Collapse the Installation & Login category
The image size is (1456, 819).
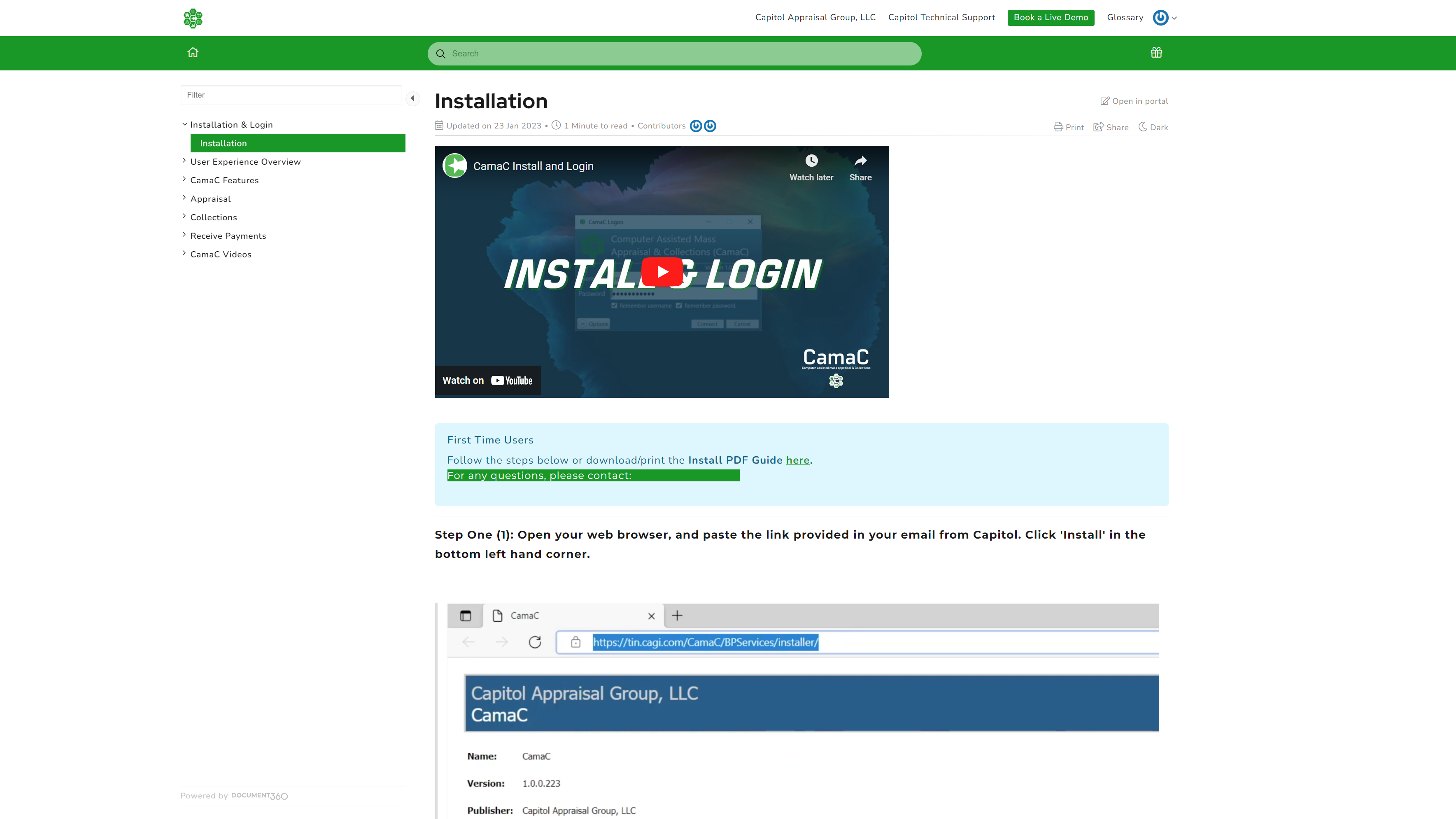coord(184,124)
